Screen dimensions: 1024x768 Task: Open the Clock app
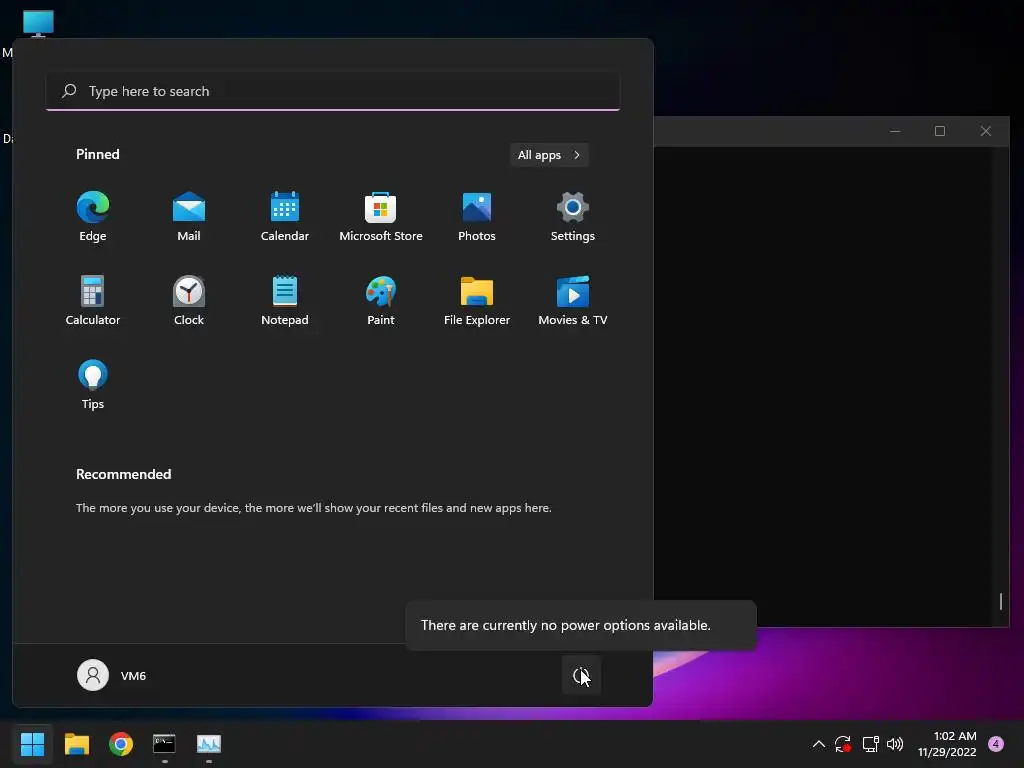(x=189, y=300)
